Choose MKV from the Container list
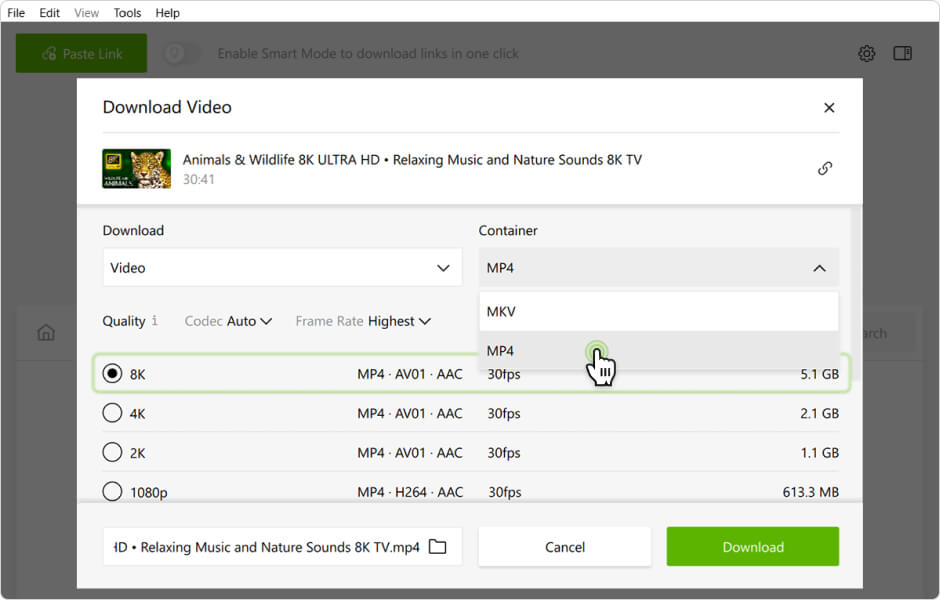The height and width of the screenshot is (600, 940). pyautogui.click(x=658, y=312)
